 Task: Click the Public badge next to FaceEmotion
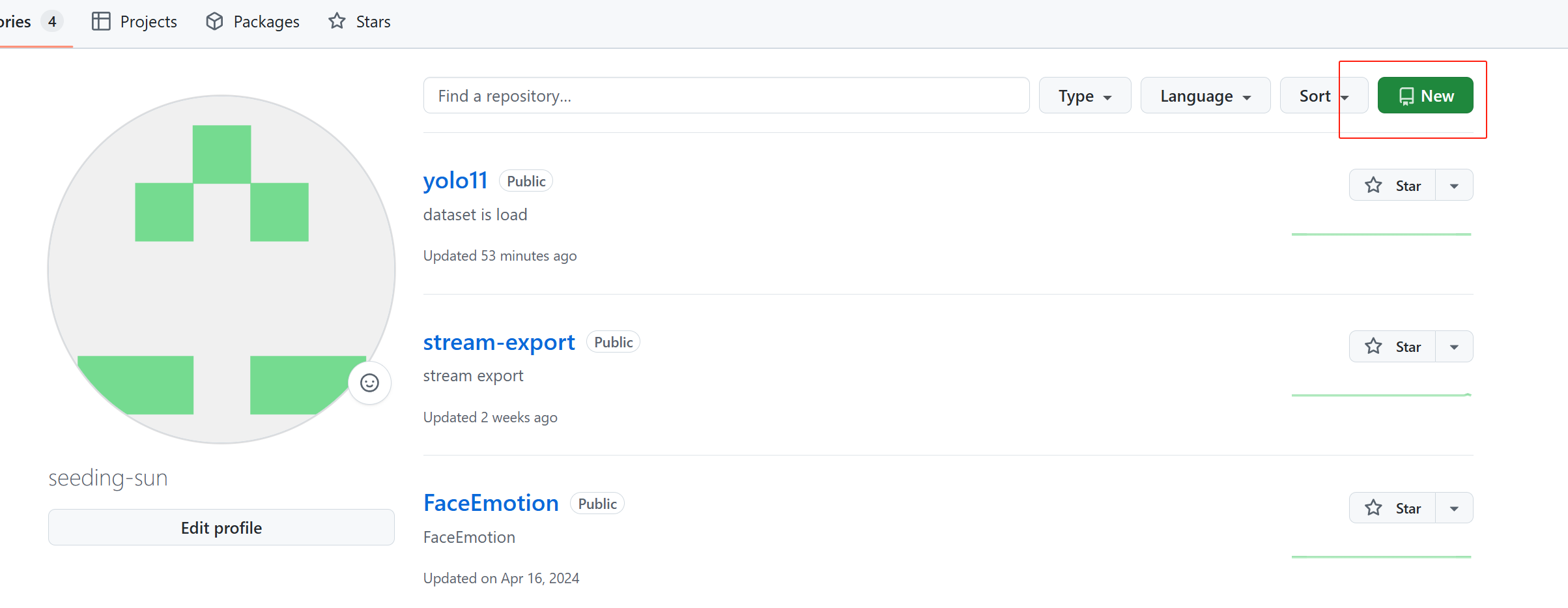597,504
